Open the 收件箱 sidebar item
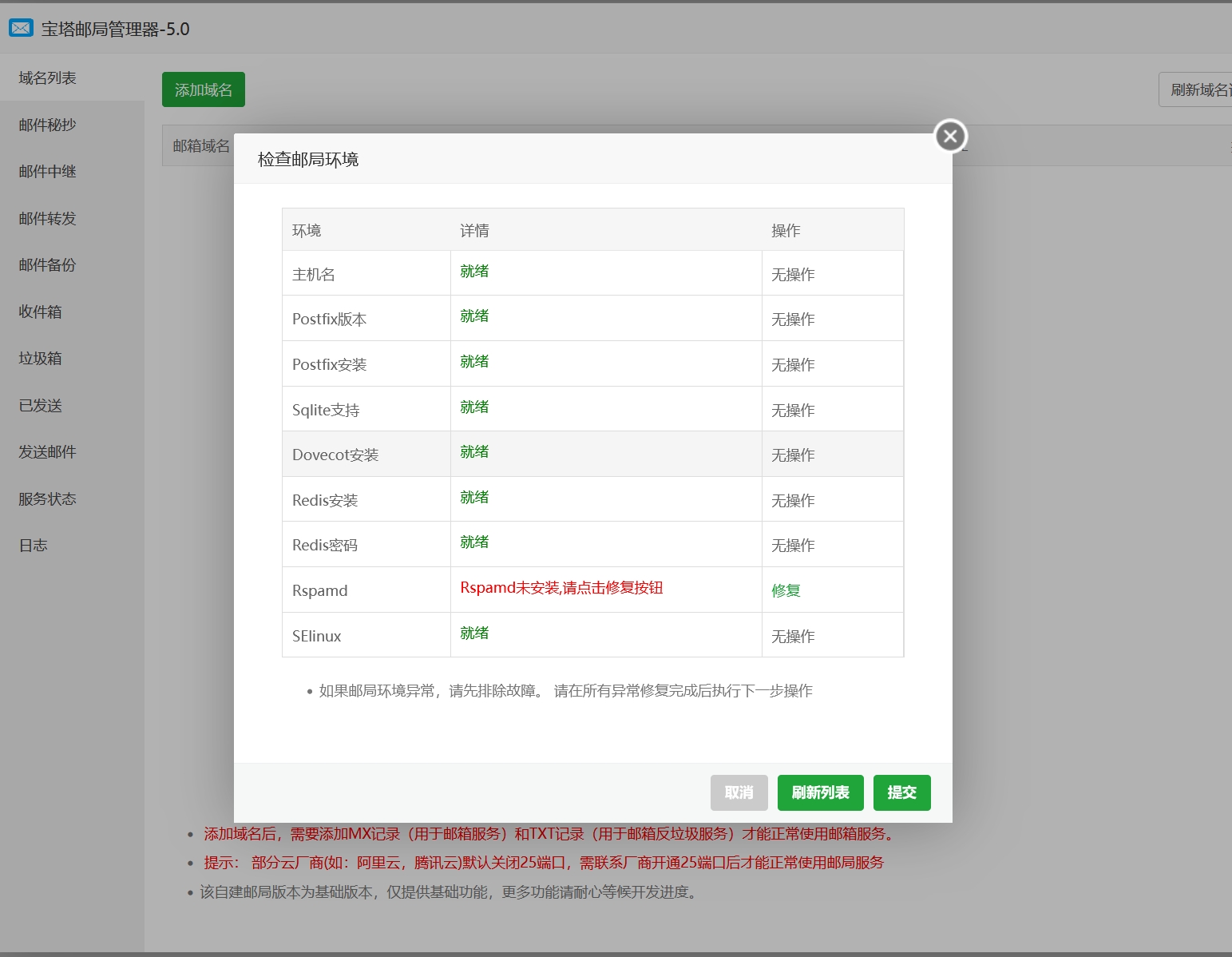1232x957 pixels. pos(72,312)
